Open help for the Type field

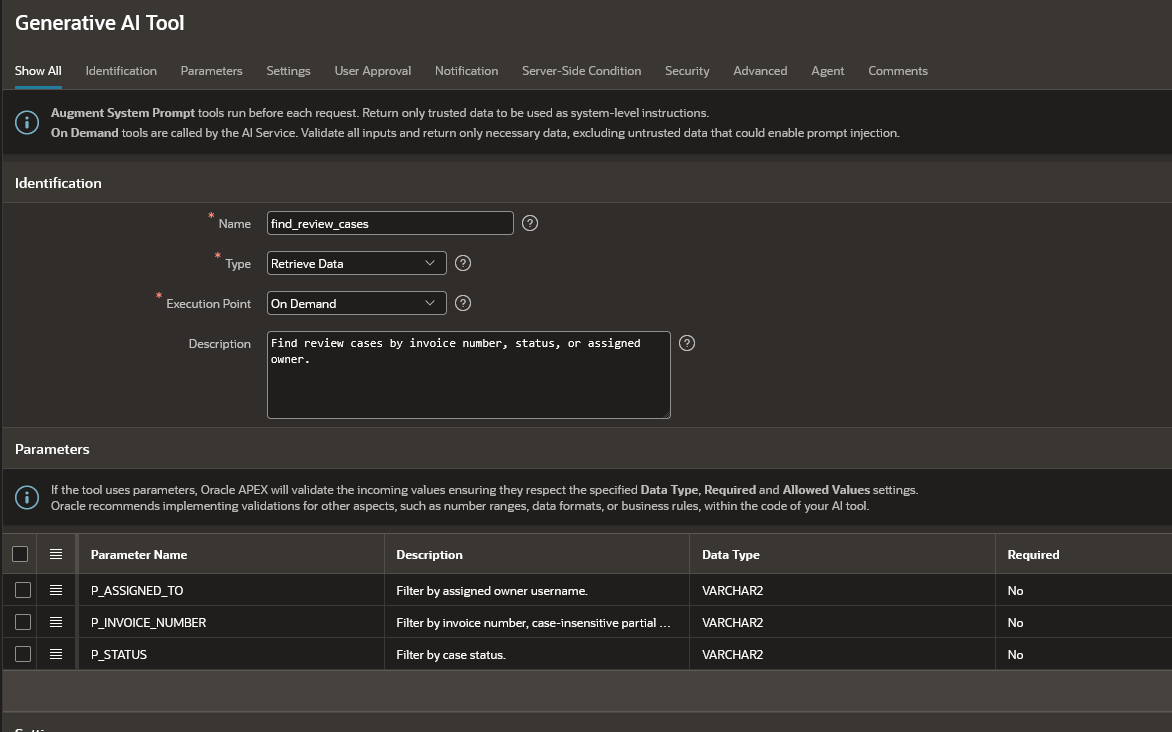point(463,263)
